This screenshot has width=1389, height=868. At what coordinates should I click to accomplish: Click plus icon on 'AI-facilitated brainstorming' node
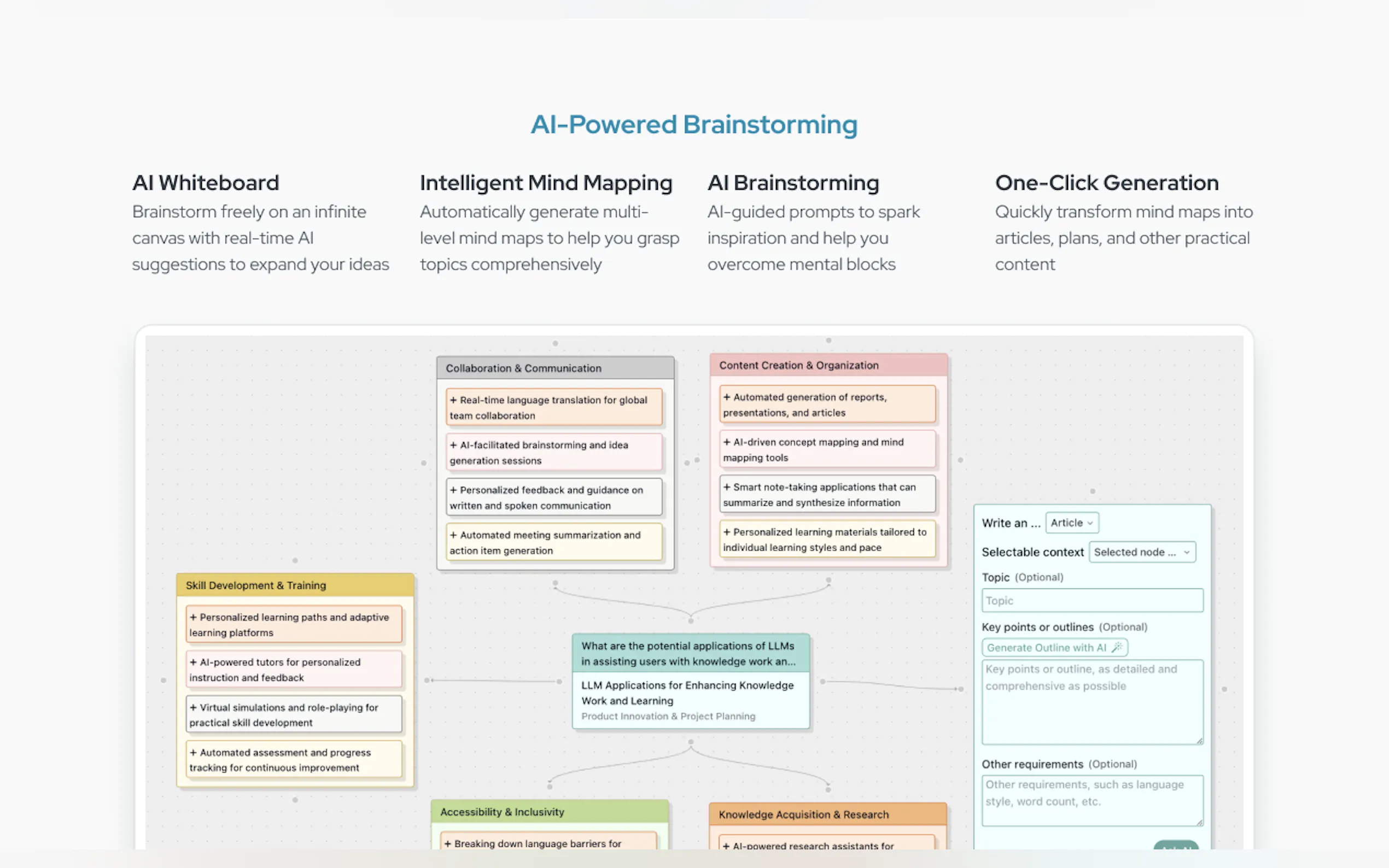(453, 445)
